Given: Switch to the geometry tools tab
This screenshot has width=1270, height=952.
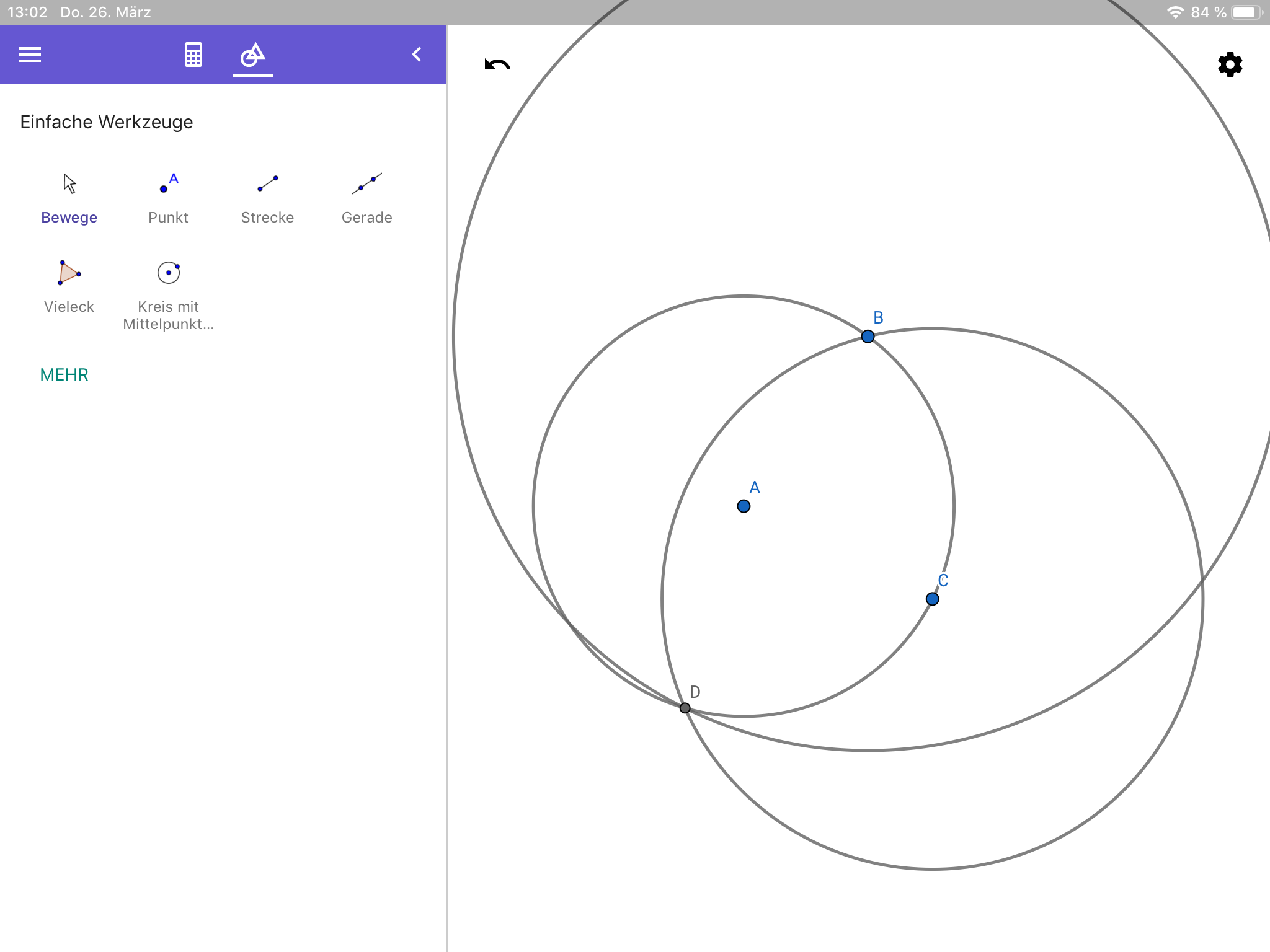Looking at the screenshot, I should click(253, 55).
